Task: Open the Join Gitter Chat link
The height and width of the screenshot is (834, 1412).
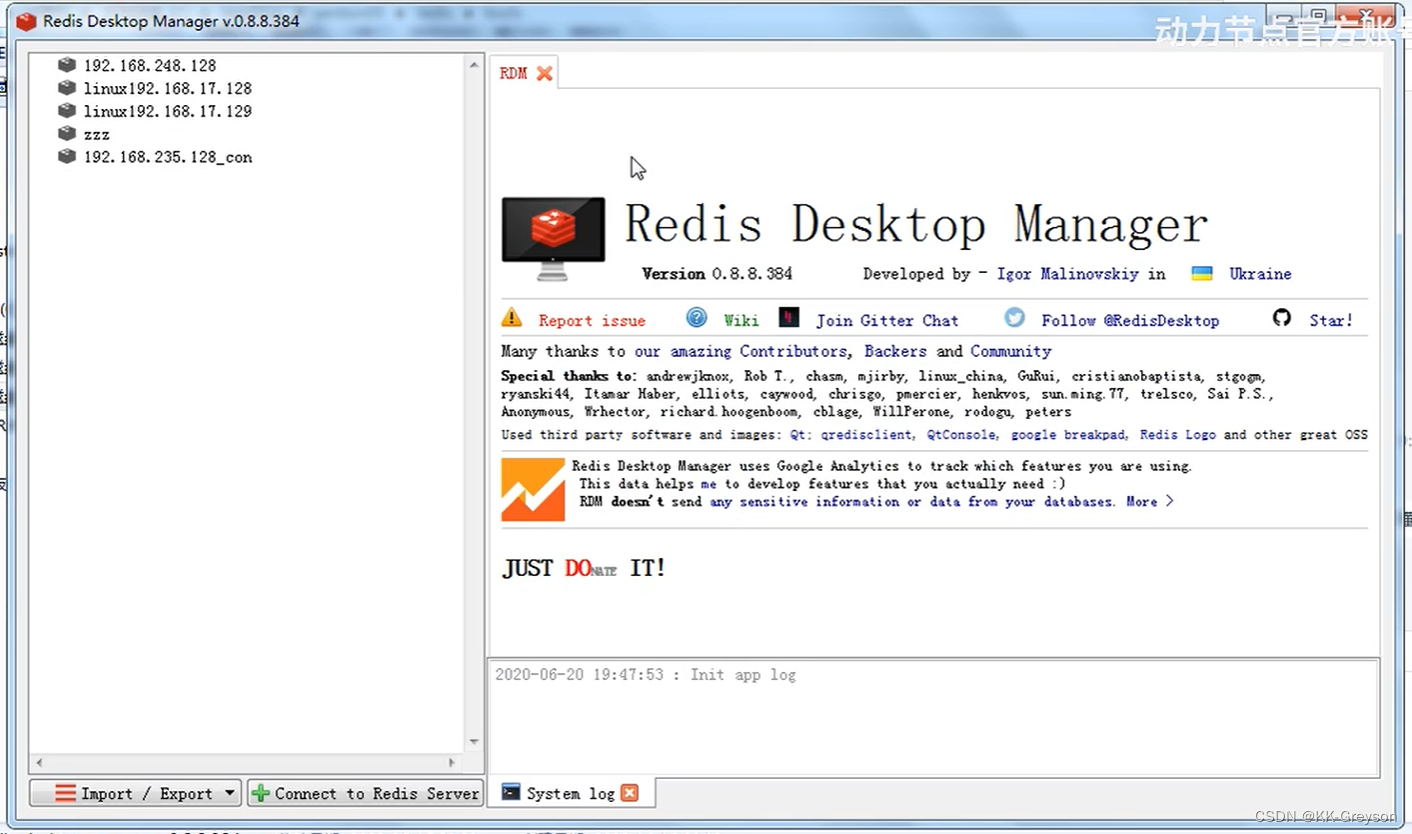Action: (x=887, y=320)
